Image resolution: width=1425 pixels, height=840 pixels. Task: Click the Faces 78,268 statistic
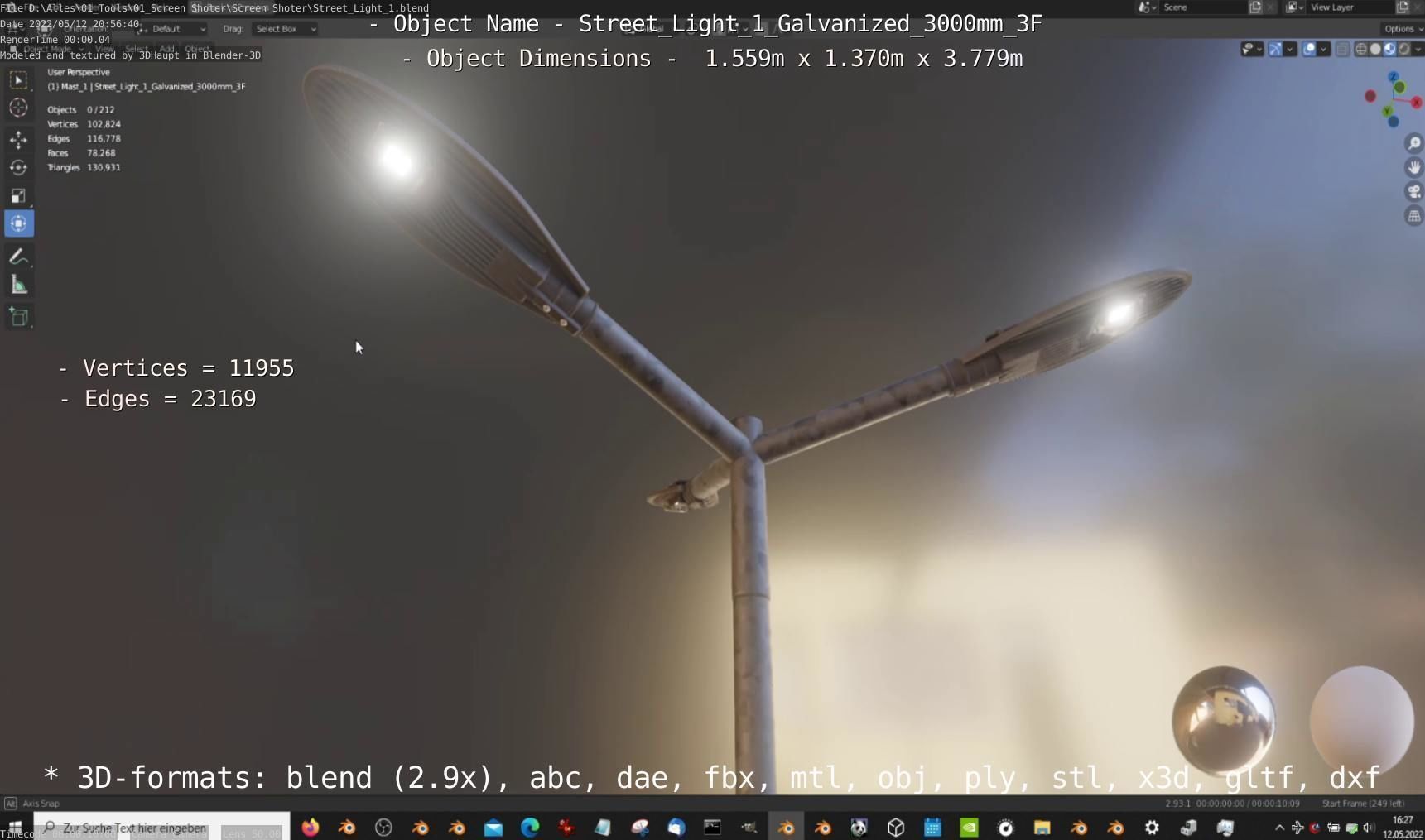[81, 153]
